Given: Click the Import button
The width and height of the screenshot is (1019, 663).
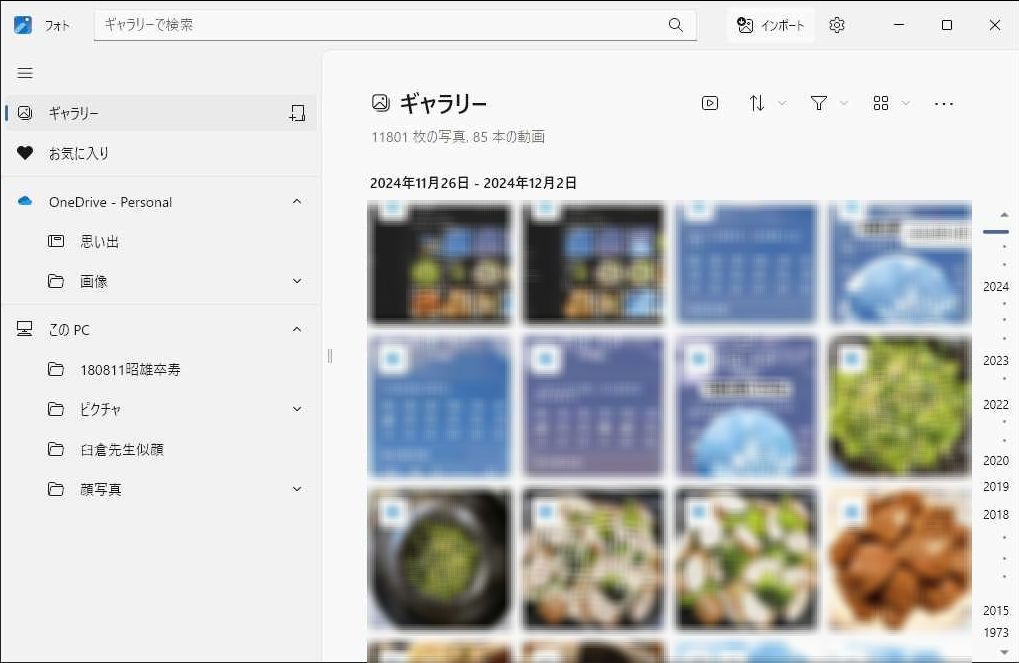Looking at the screenshot, I should coord(770,25).
